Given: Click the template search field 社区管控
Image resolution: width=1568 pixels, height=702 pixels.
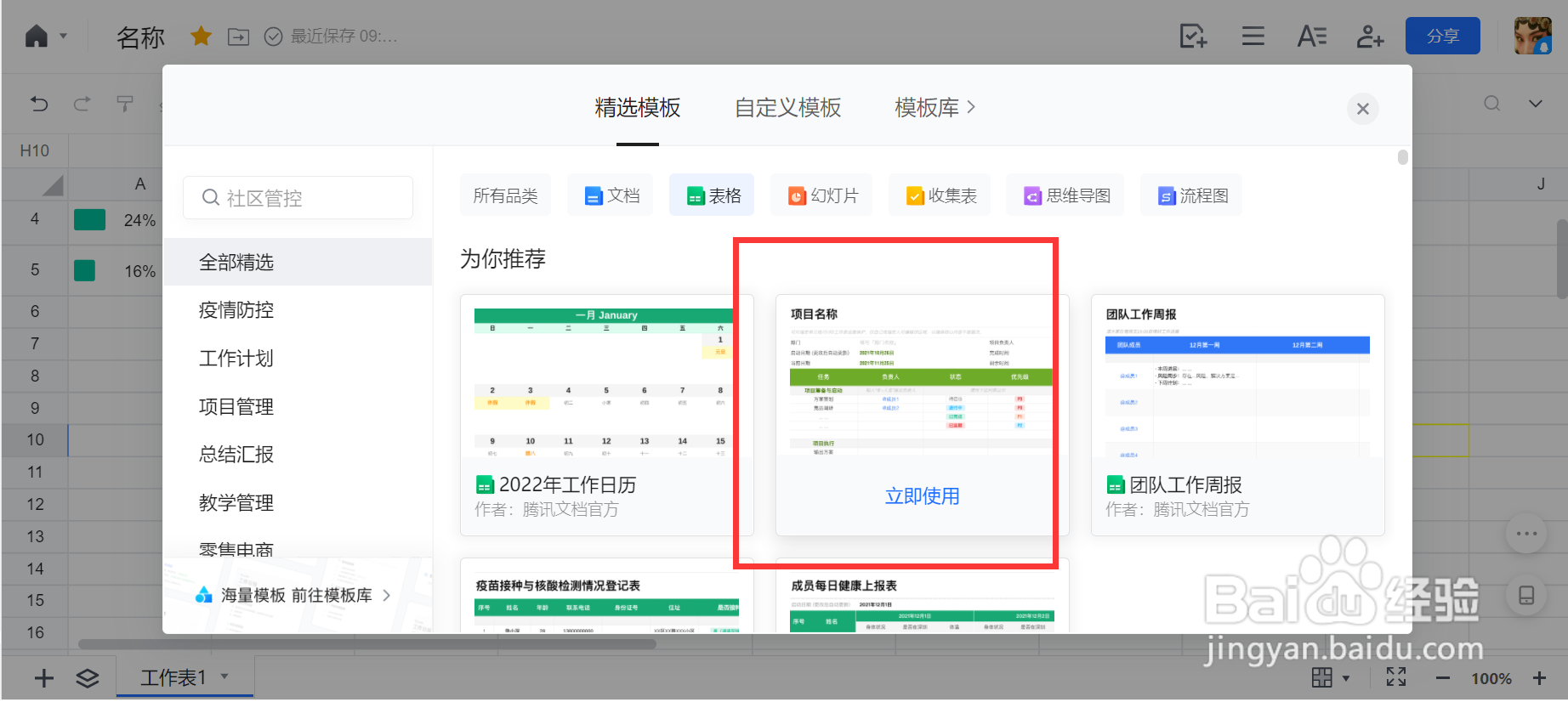Looking at the screenshot, I should (298, 198).
